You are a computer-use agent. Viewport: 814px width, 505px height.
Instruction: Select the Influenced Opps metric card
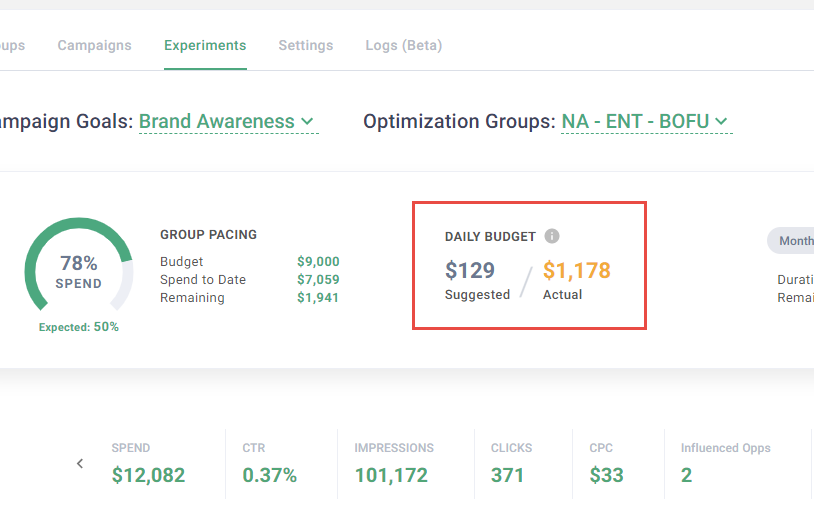pyautogui.click(x=725, y=464)
